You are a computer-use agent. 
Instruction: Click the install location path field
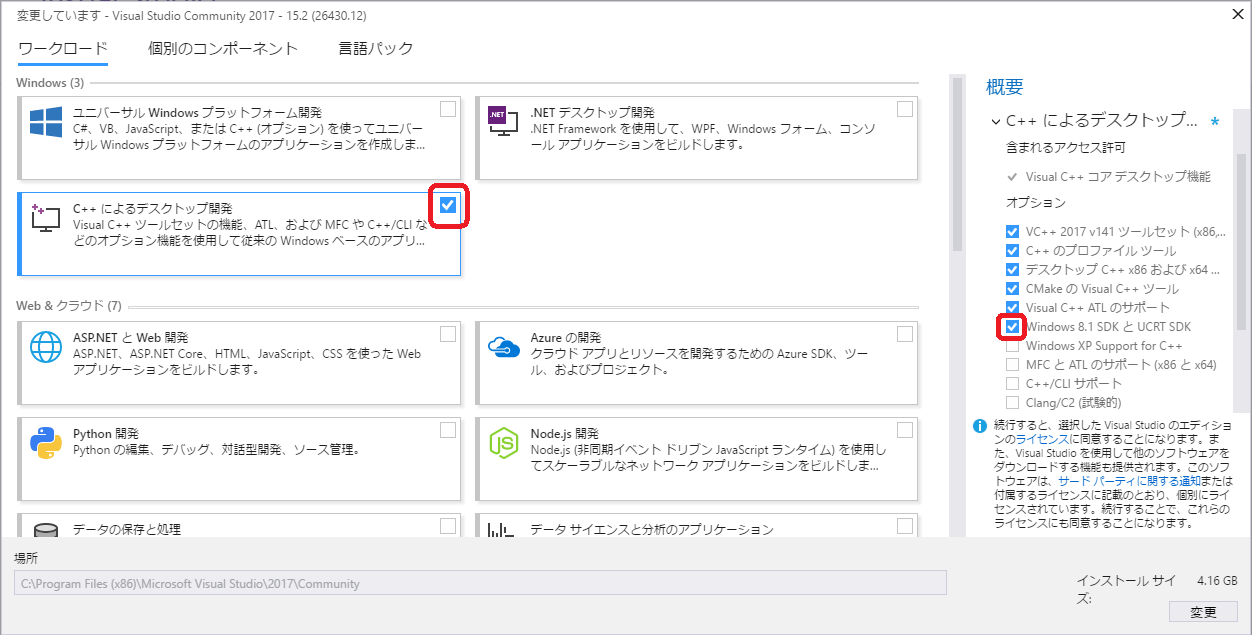pos(480,583)
